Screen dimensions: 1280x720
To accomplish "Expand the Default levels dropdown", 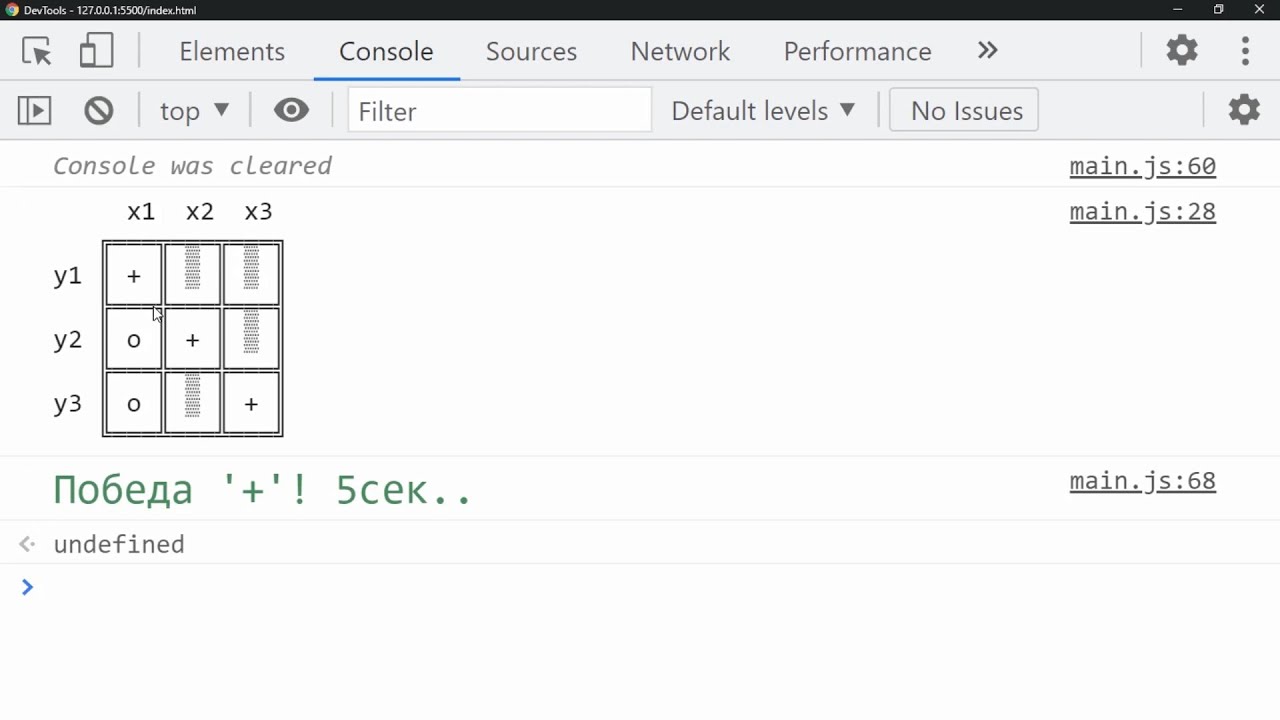I will [763, 110].
